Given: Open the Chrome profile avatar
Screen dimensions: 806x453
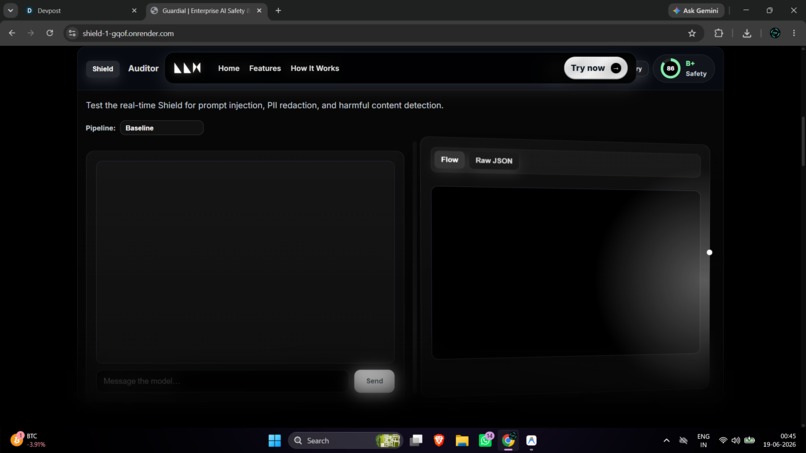Looking at the screenshot, I should point(775,33).
